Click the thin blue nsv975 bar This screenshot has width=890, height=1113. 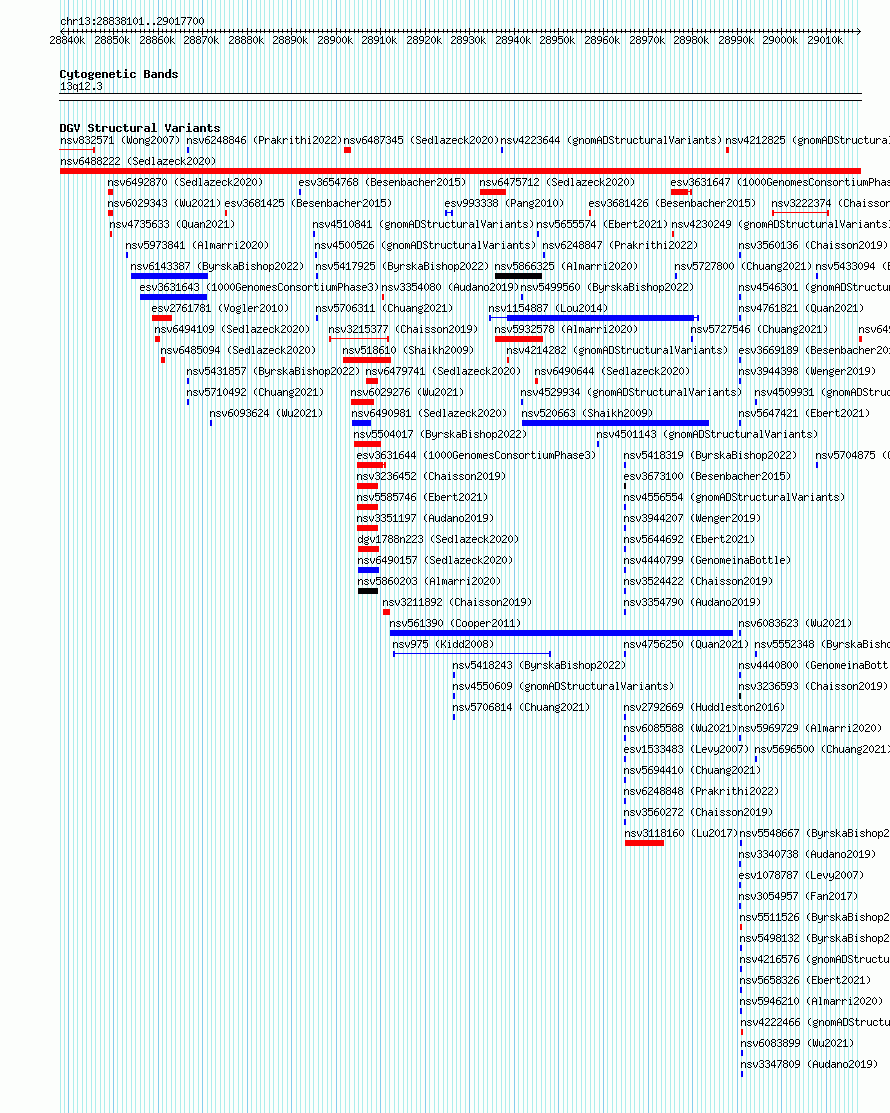(x=472, y=654)
